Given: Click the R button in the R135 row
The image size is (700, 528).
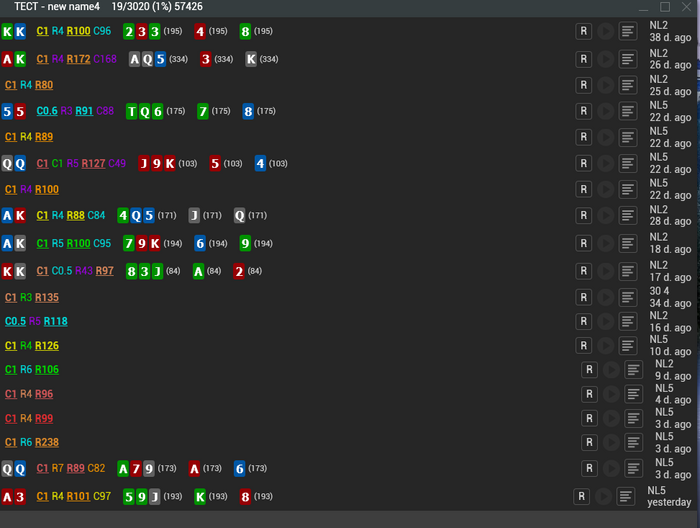Looking at the screenshot, I should [583, 297].
